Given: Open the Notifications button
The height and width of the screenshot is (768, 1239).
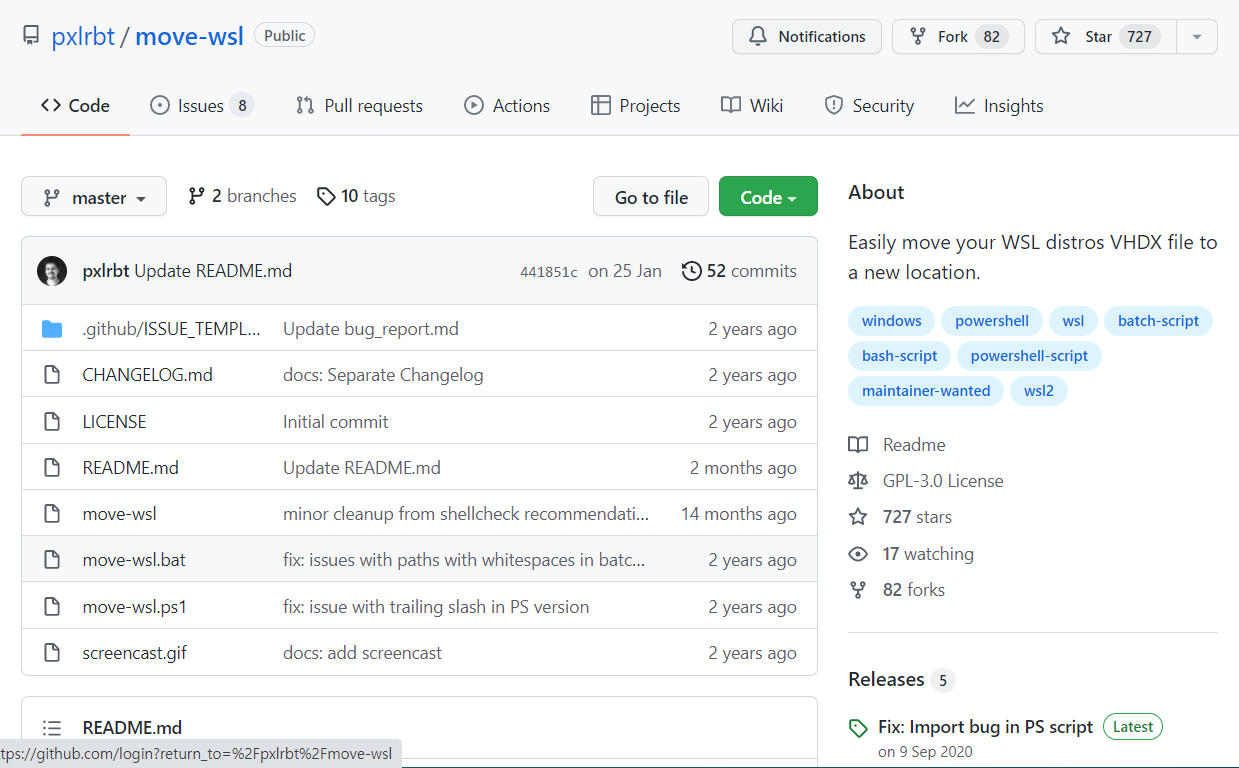Looking at the screenshot, I should coord(807,37).
